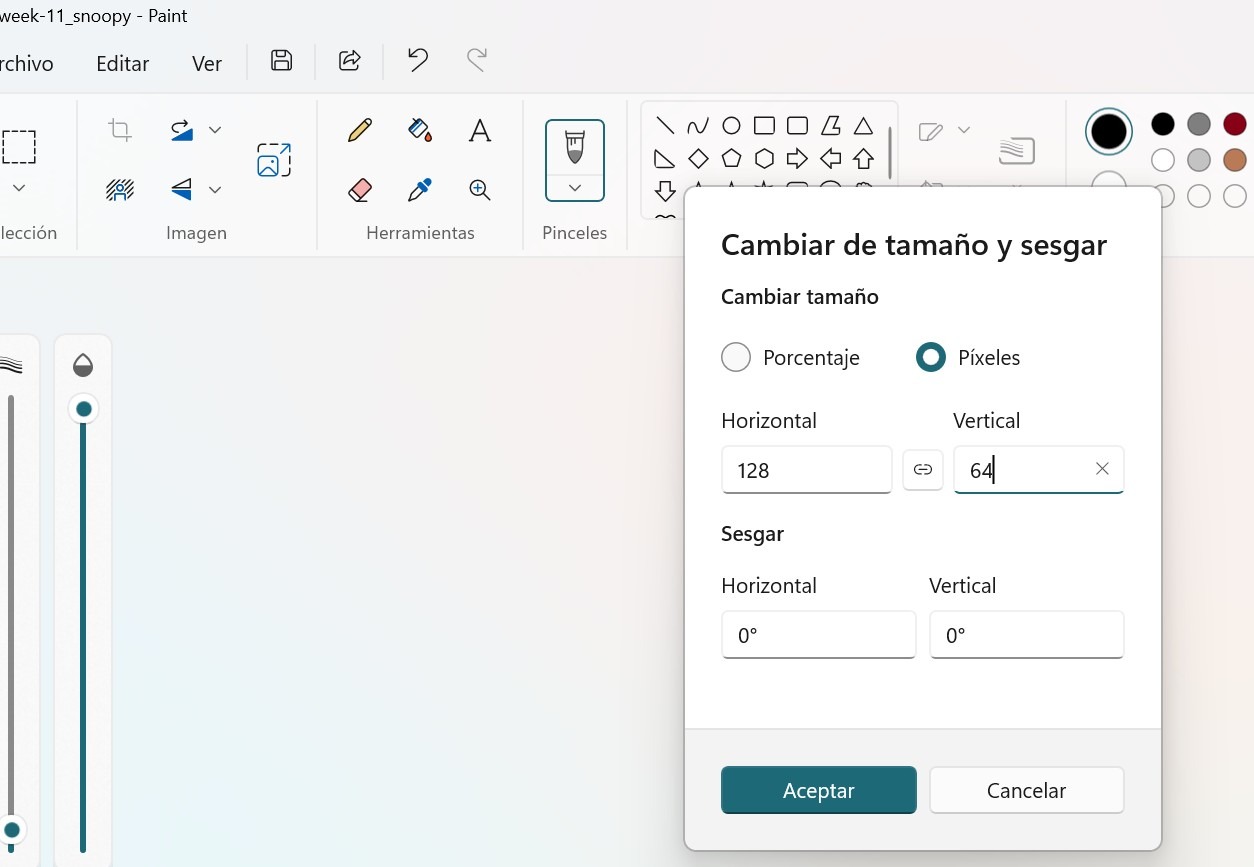Click the shape outline icon
The width and height of the screenshot is (1254, 867).
(x=930, y=131)
